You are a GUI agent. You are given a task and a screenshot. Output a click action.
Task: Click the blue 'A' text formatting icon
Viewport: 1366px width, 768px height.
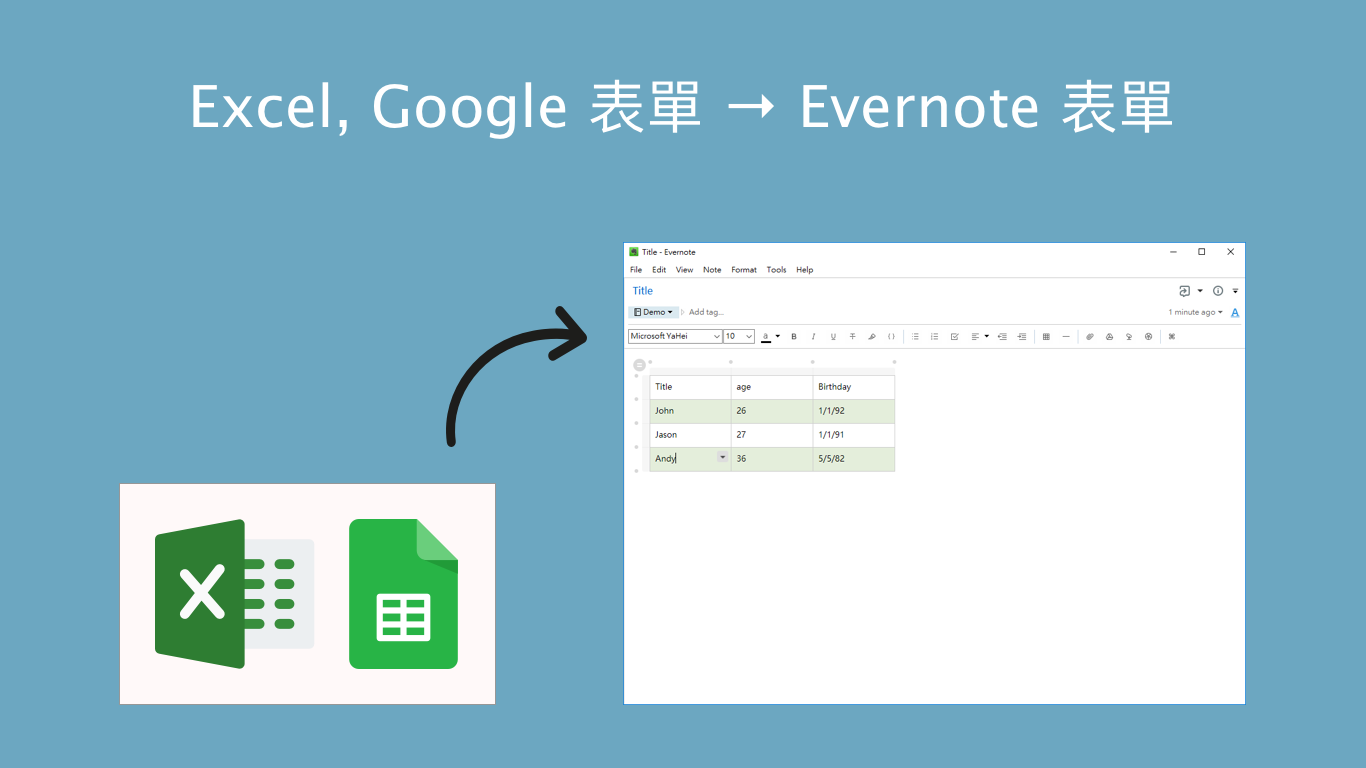pyautogui.click(x=1235, y=313)
